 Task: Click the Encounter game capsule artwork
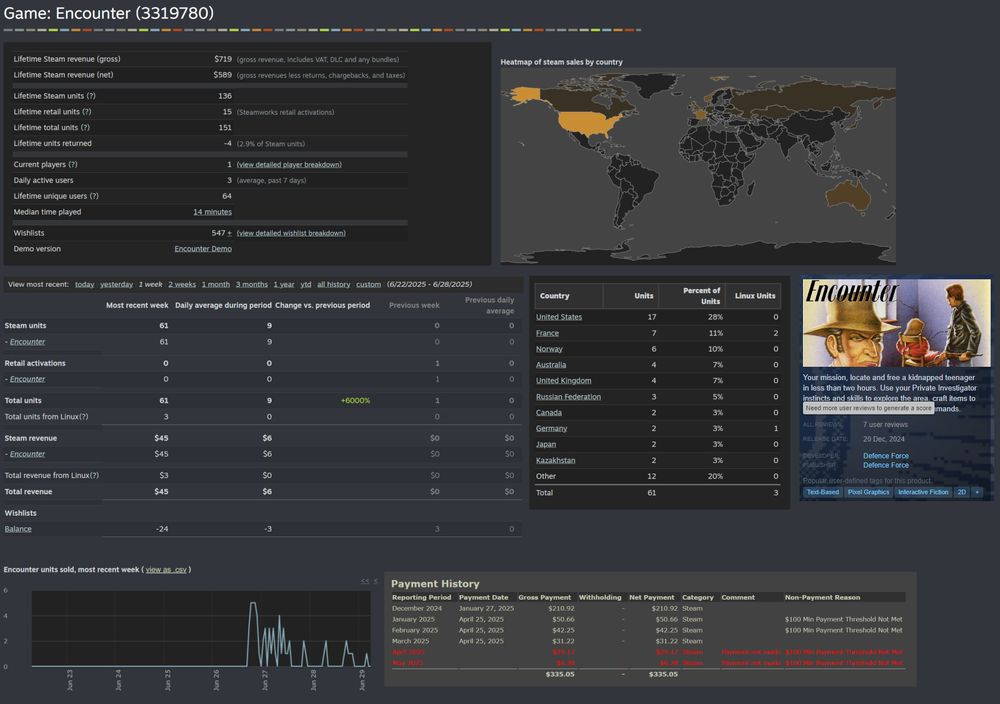tap(897, 323)
